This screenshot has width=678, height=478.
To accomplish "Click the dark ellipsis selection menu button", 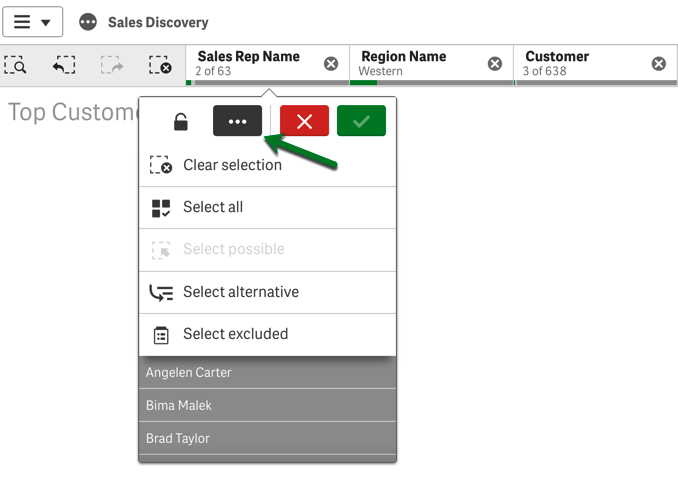I will pyautogui.click(x=237, y=121).
